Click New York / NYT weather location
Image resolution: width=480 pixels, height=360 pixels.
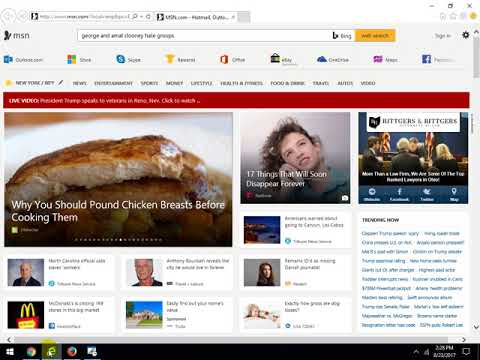35,83
